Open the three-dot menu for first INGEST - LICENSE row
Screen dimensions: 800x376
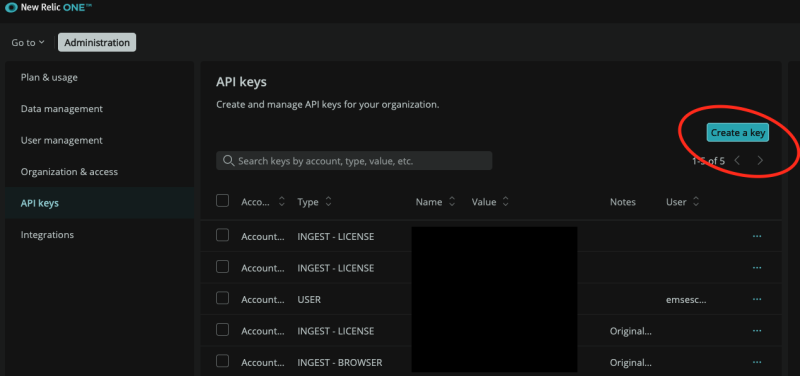point(757,236)
